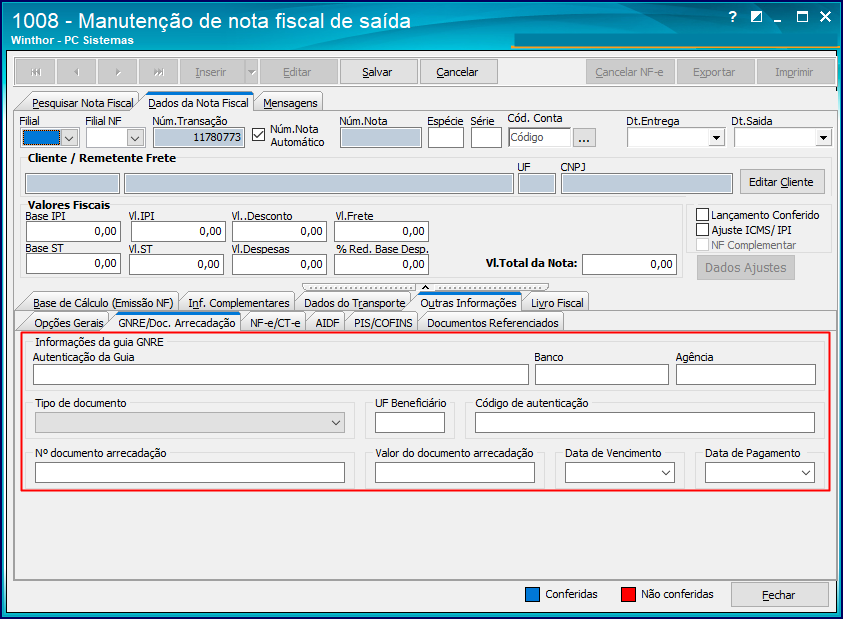Viewport: 843px width, 619px height.
Task: Switch to PIS/COFINS subtab
Action: coord(383,323)
